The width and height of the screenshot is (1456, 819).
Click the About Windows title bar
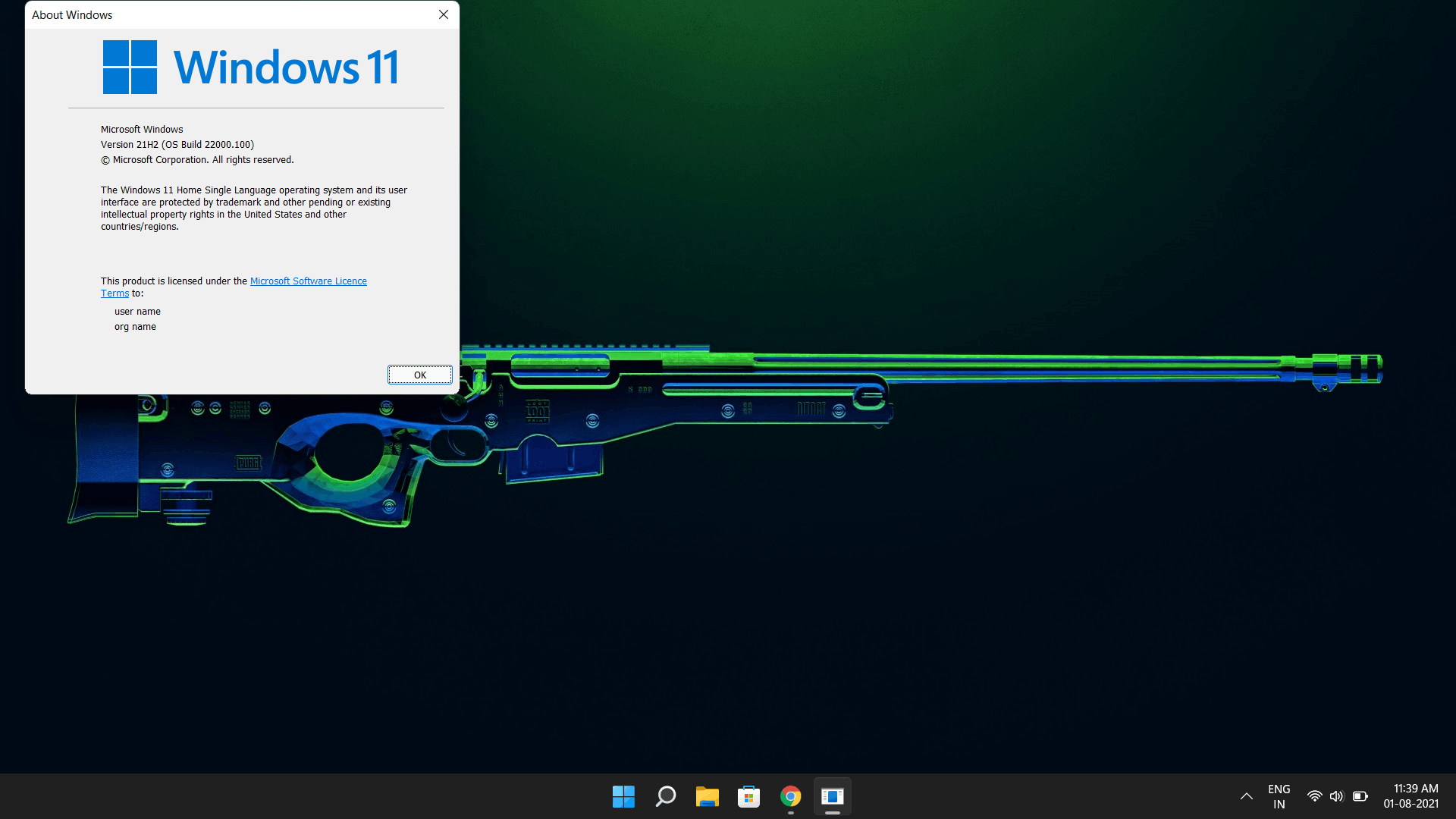click(x=227, y=14)
